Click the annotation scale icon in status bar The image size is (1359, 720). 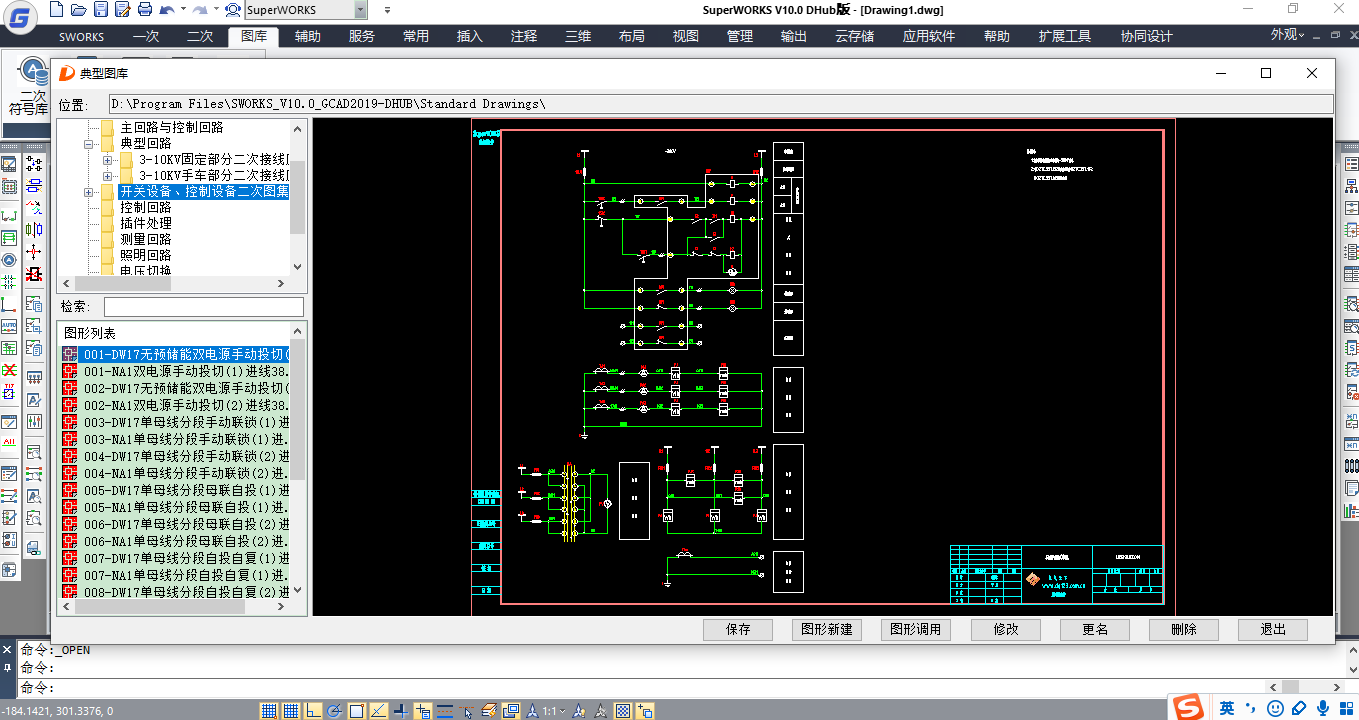[533, 711]
